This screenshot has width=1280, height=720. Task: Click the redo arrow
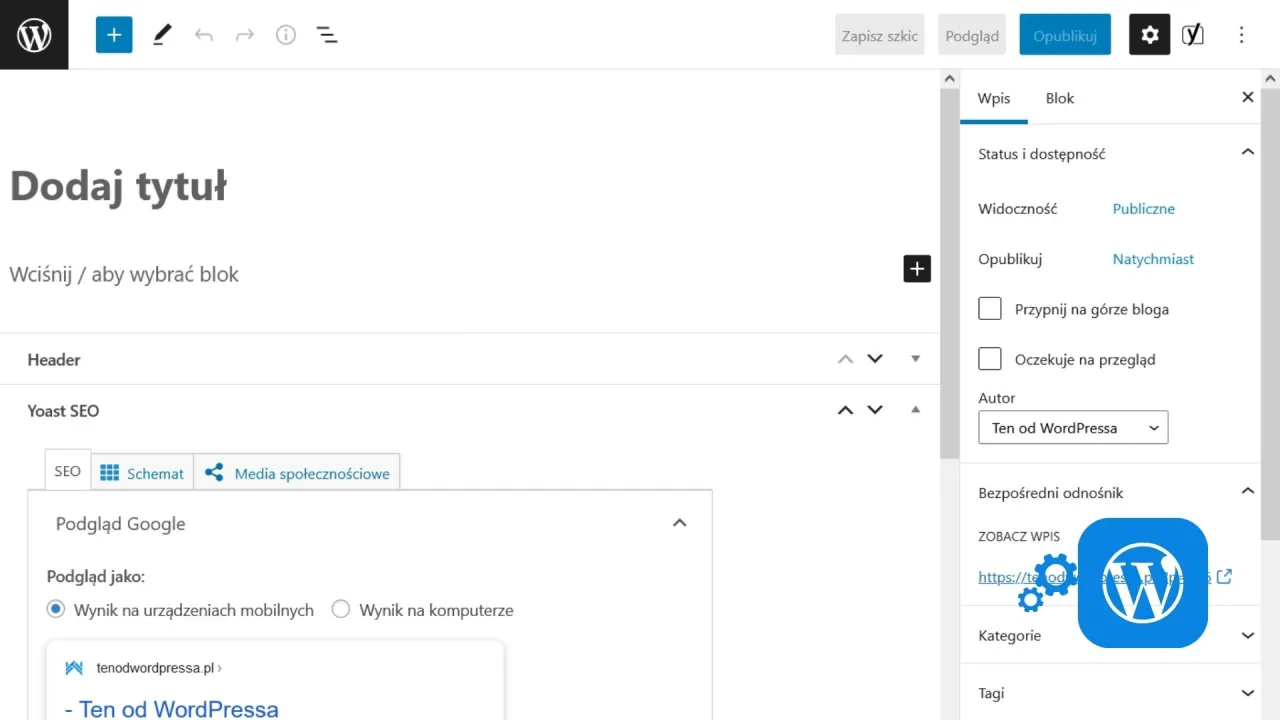pos(244,34)
